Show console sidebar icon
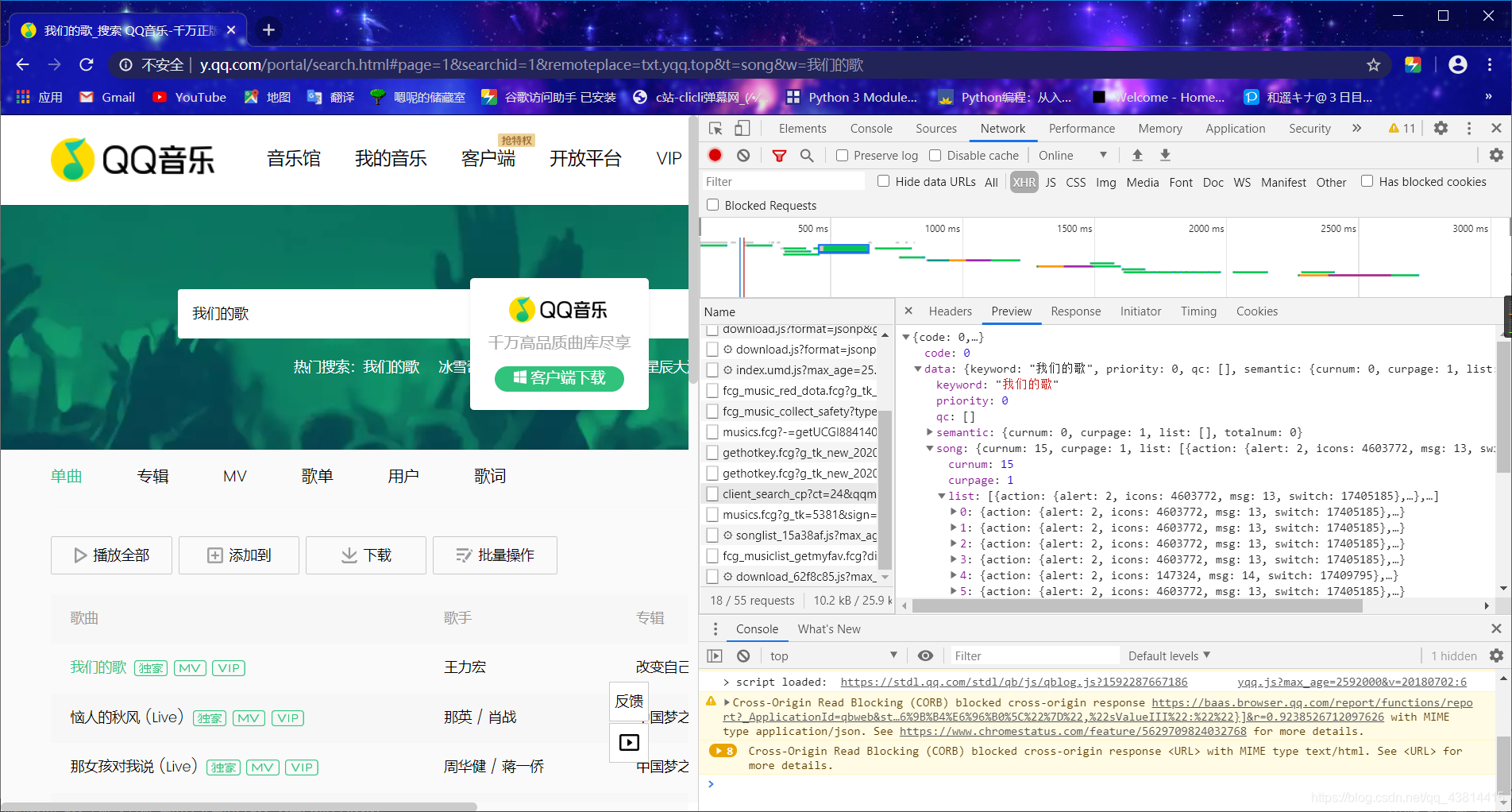The width and height of the screenshot is (1512, 812). click(x=715, y=656)
